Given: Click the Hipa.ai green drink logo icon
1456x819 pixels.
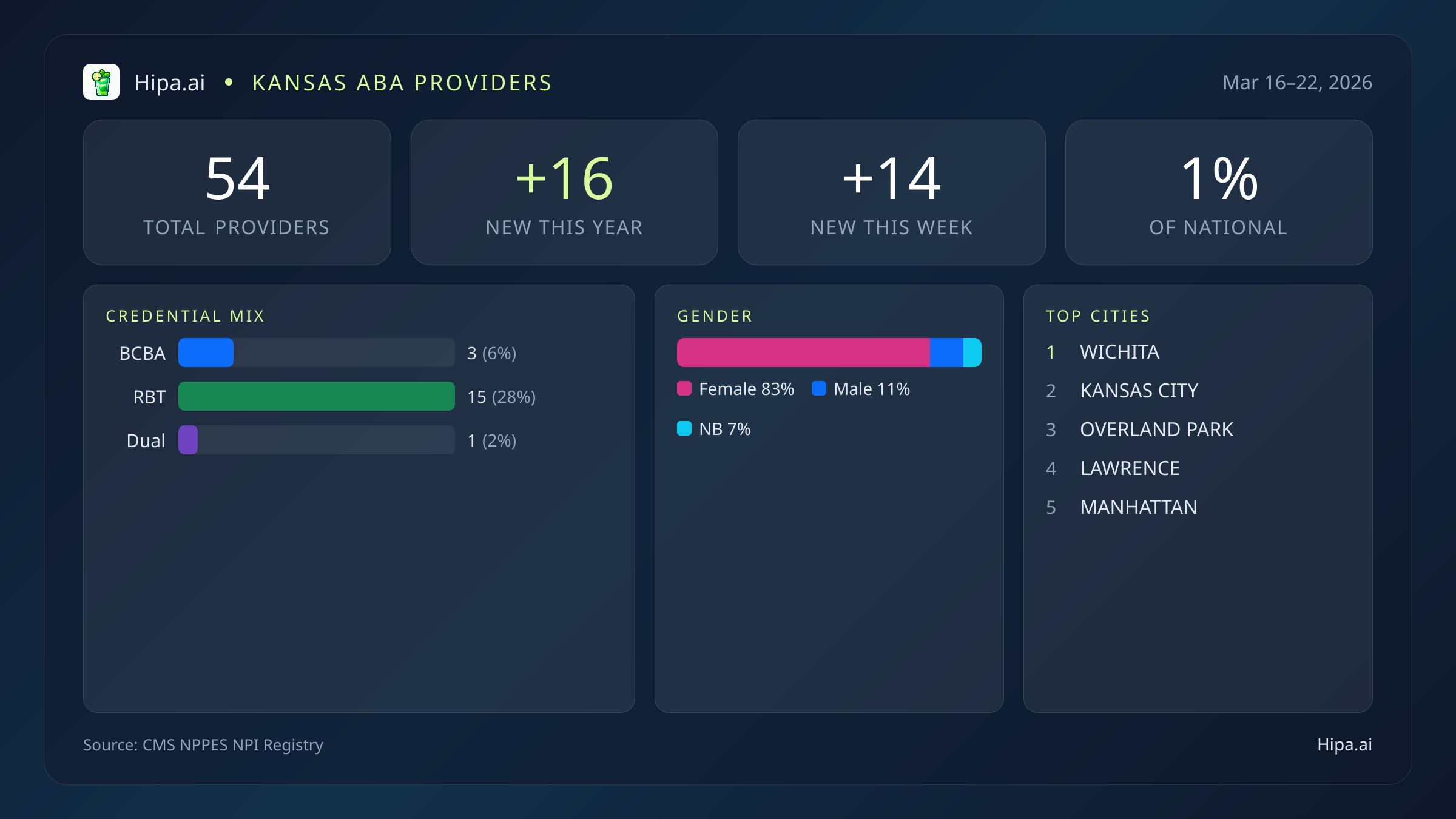Looking at the screenshot, I should 102,81.
